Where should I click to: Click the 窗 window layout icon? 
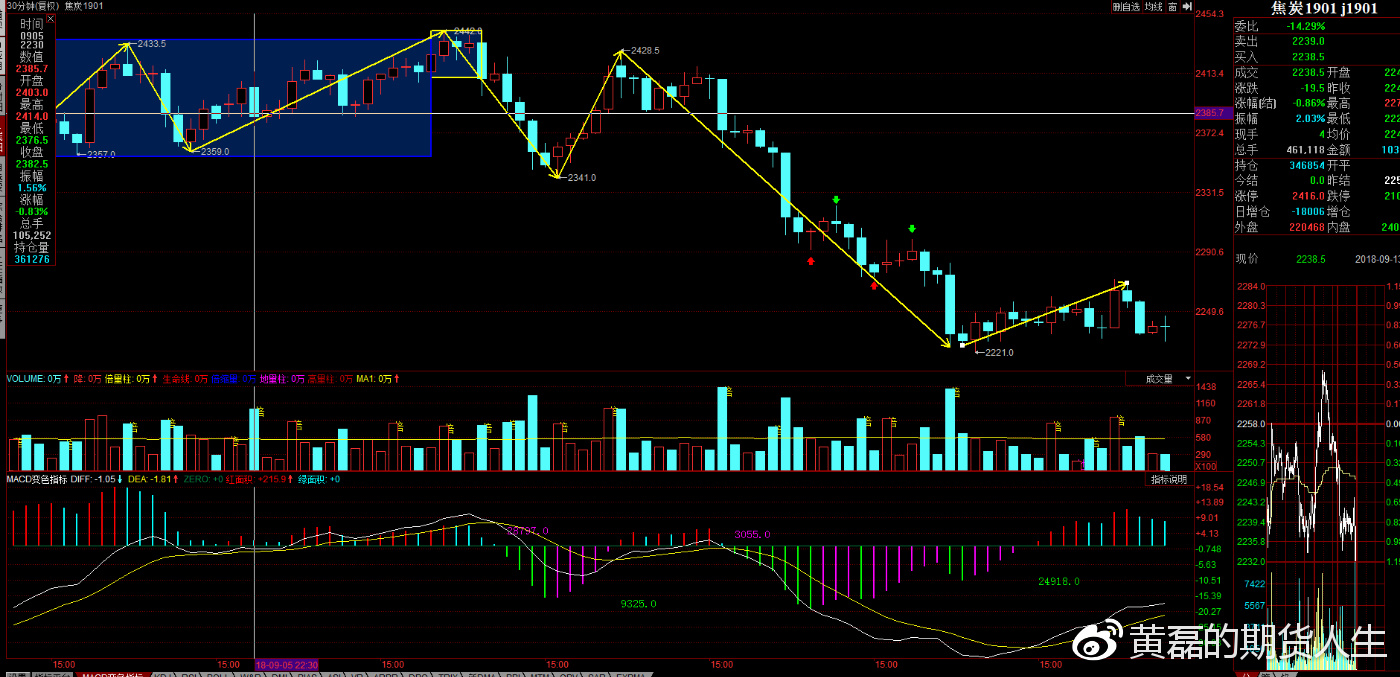click(x=1172, y=7)
